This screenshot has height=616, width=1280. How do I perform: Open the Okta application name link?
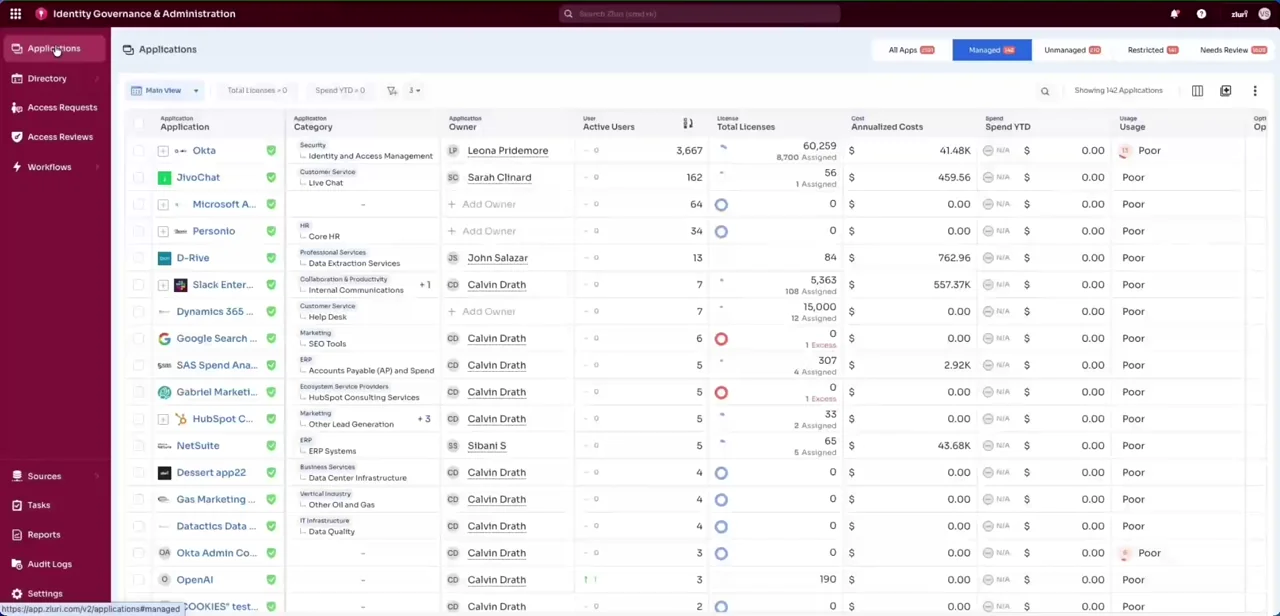click(x=204, y=151)
